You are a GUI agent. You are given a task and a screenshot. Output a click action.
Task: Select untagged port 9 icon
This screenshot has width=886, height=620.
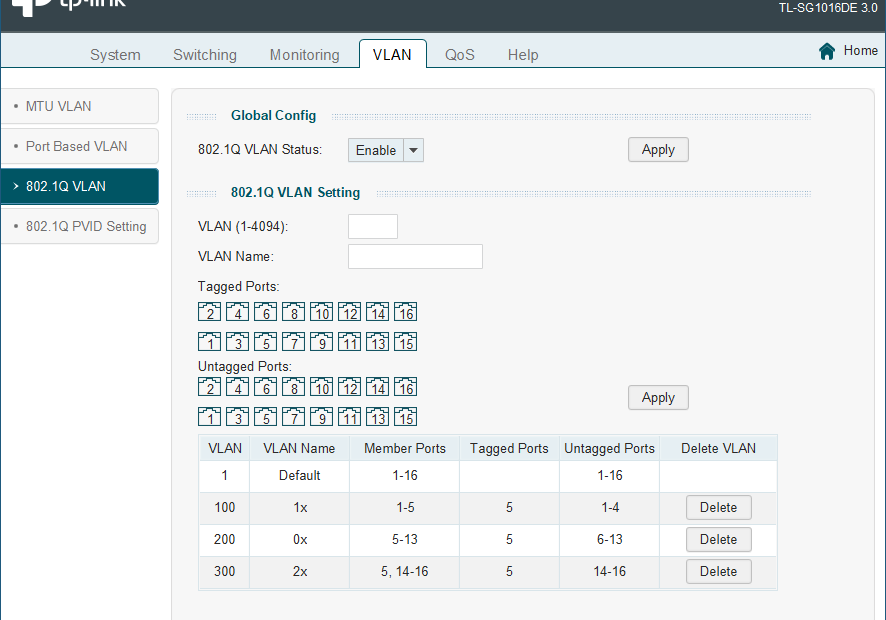pyautogui.click(x=322, y=417)
